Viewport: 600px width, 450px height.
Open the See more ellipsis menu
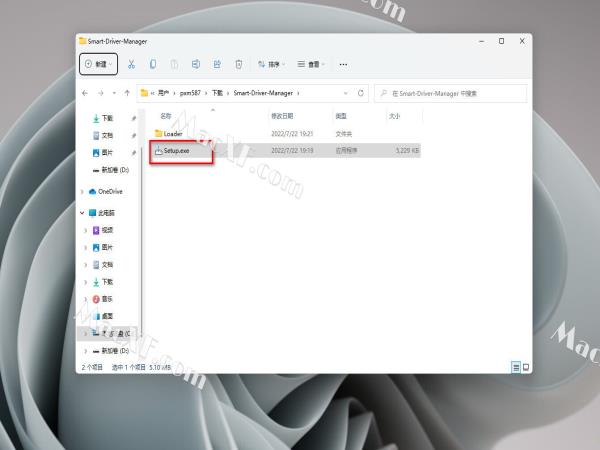tap(343, 64)
